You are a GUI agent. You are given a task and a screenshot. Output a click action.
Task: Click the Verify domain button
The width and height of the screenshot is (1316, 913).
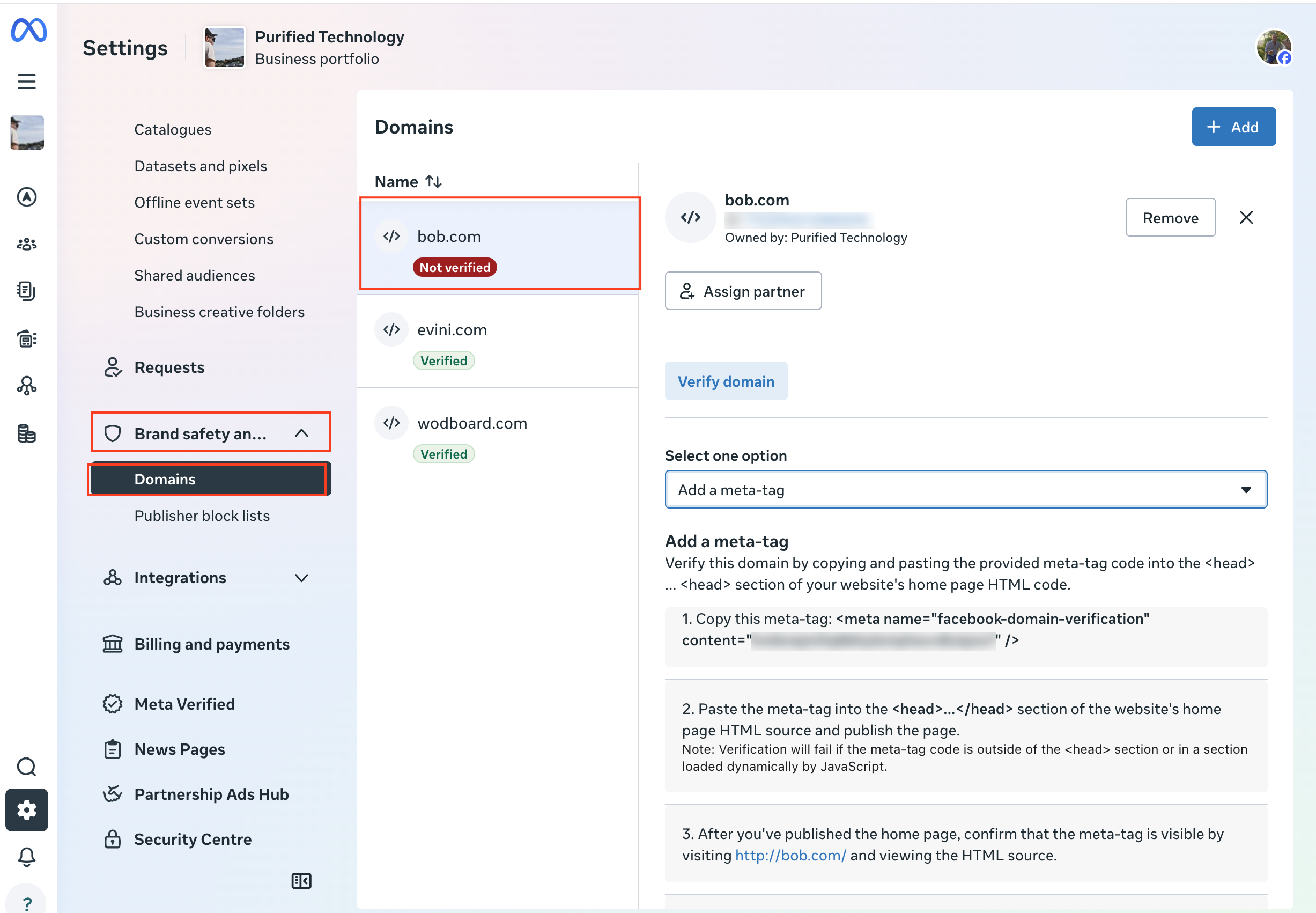click(x=726, y=381)
